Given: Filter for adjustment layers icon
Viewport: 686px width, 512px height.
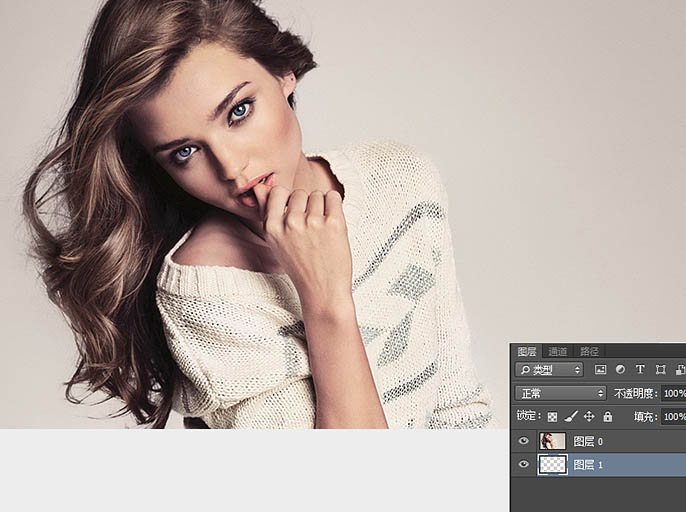Looking at the screenshot, I should (x=620, y=369).
